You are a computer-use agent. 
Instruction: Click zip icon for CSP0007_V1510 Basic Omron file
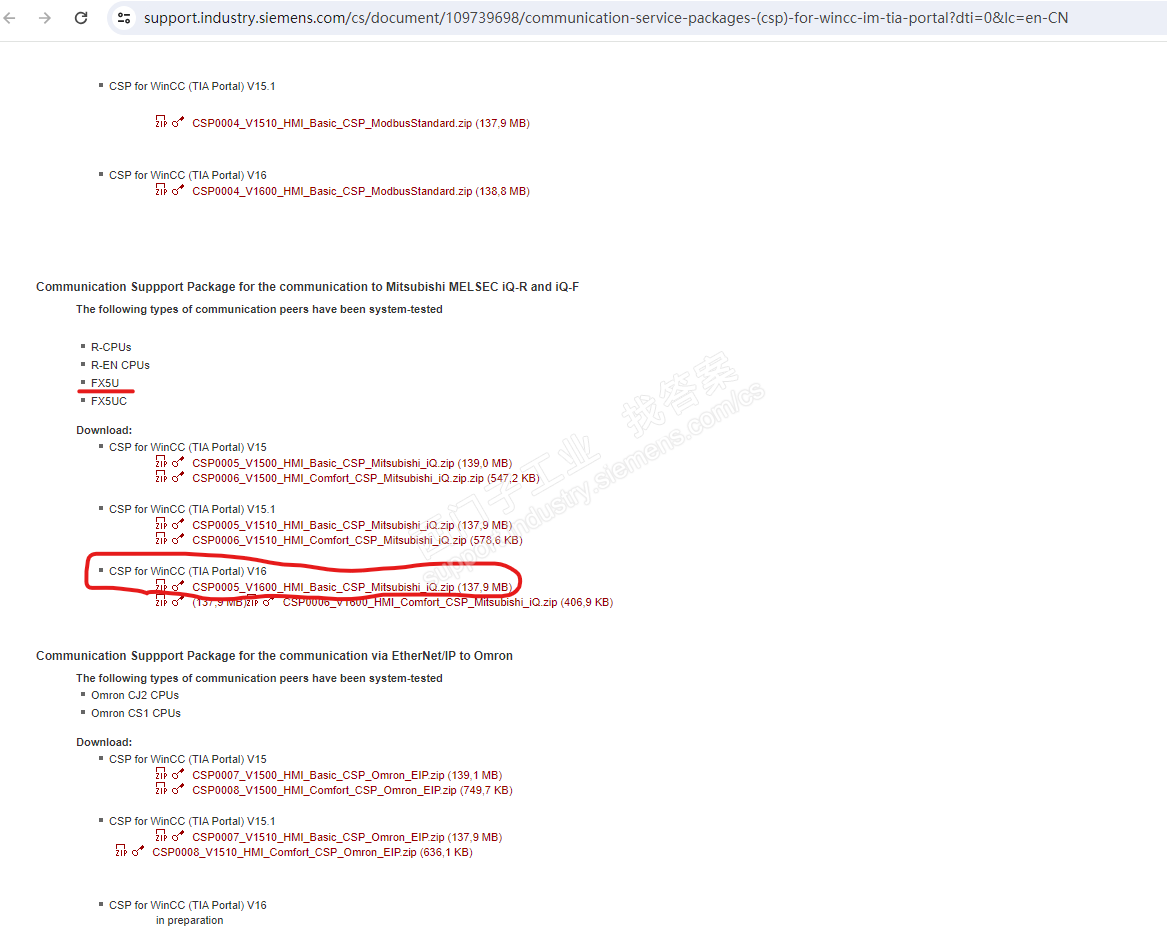coord(161,835)
